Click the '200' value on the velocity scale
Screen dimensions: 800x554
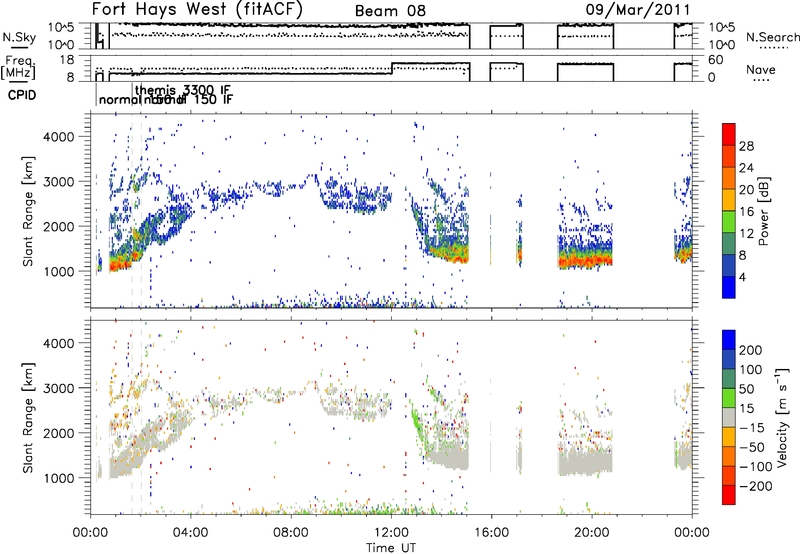[751, 350]
